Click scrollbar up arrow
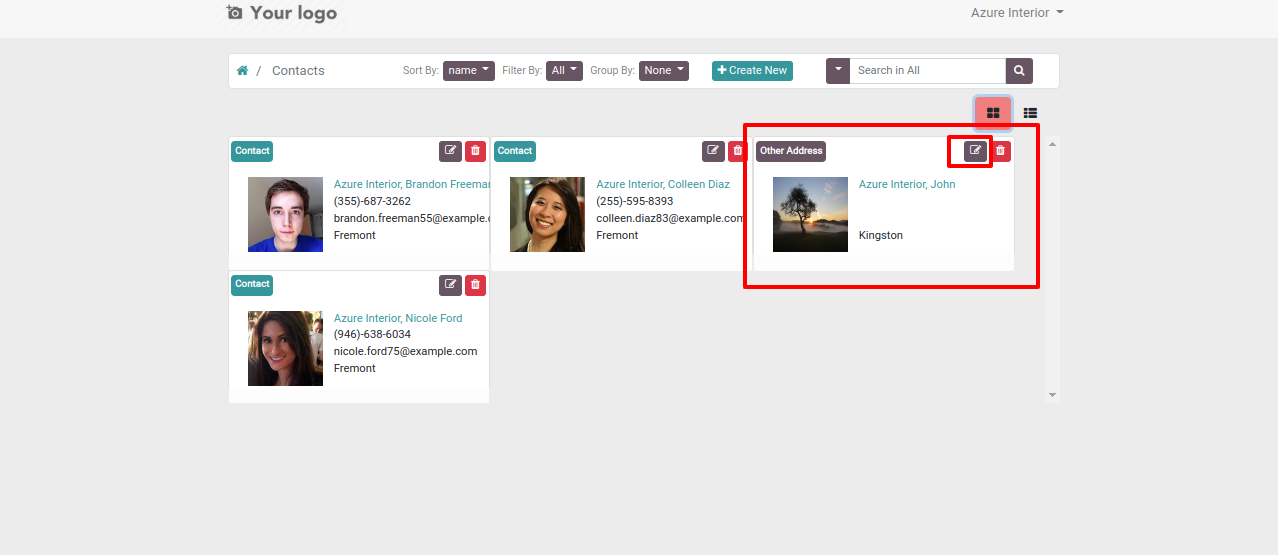 click(x=1052, y=144)
